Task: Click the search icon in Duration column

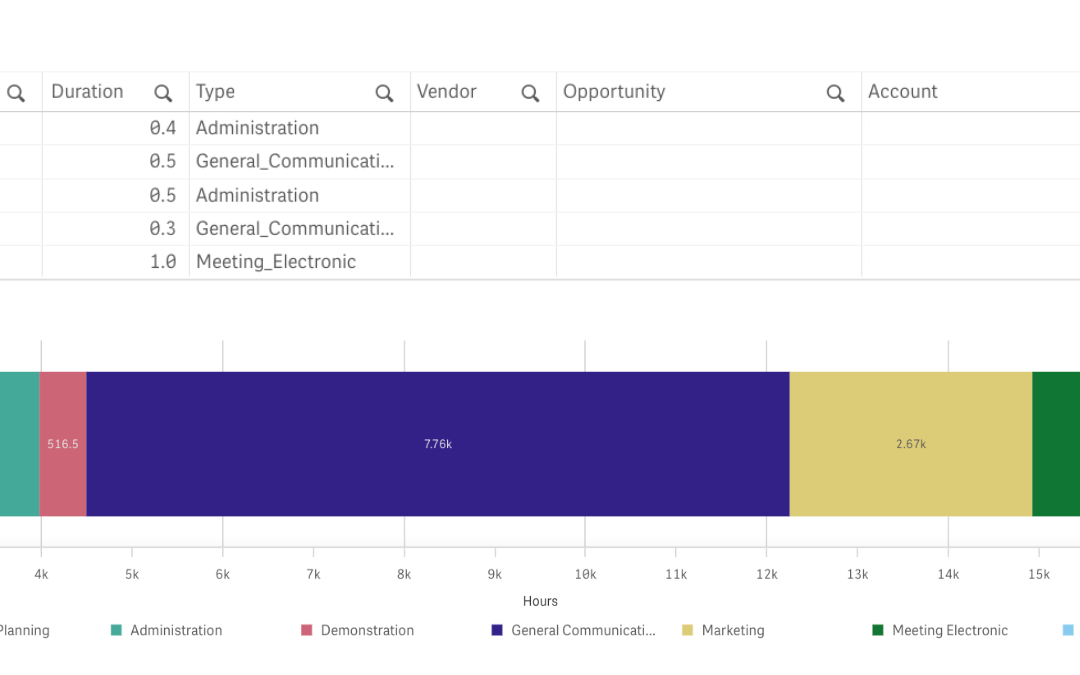Action: [163, 93]
